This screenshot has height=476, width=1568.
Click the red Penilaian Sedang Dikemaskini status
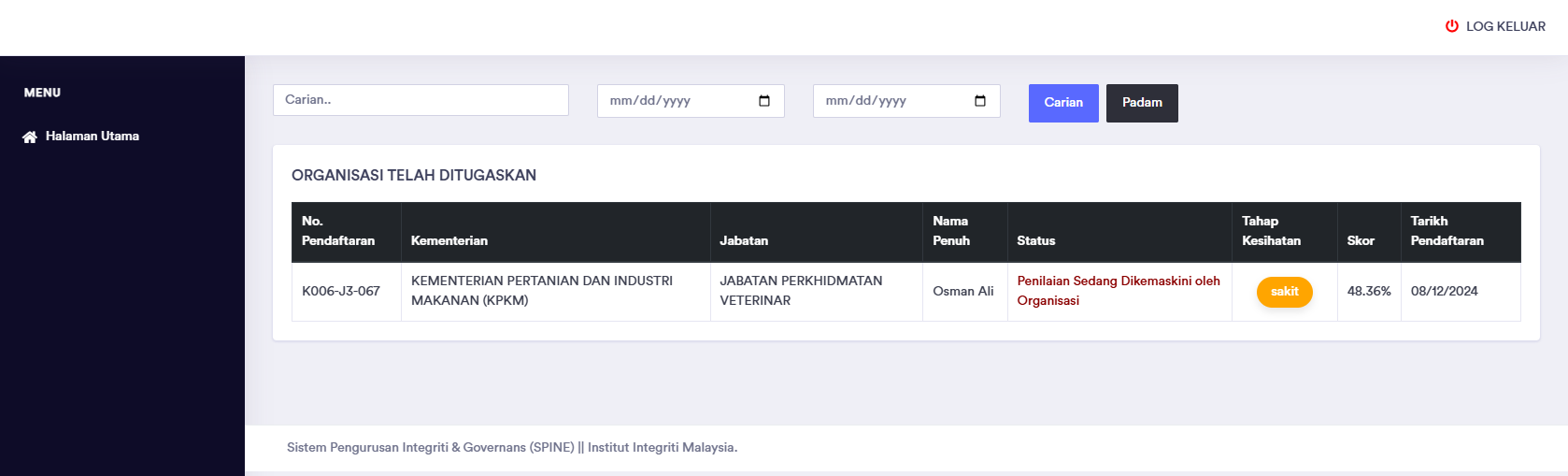coord(1118,291)
